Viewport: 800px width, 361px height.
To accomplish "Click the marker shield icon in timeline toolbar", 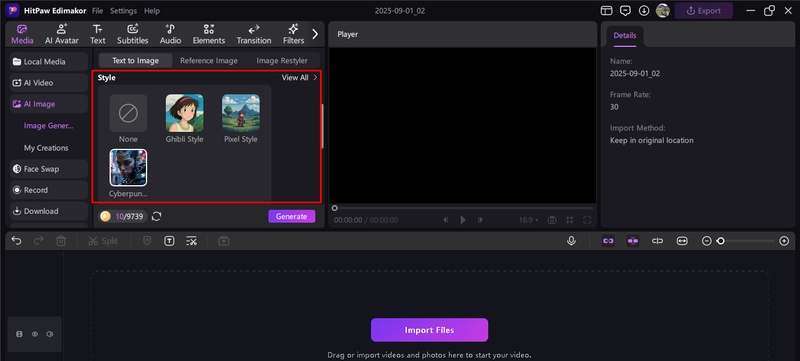I will (x=147, y=241).
